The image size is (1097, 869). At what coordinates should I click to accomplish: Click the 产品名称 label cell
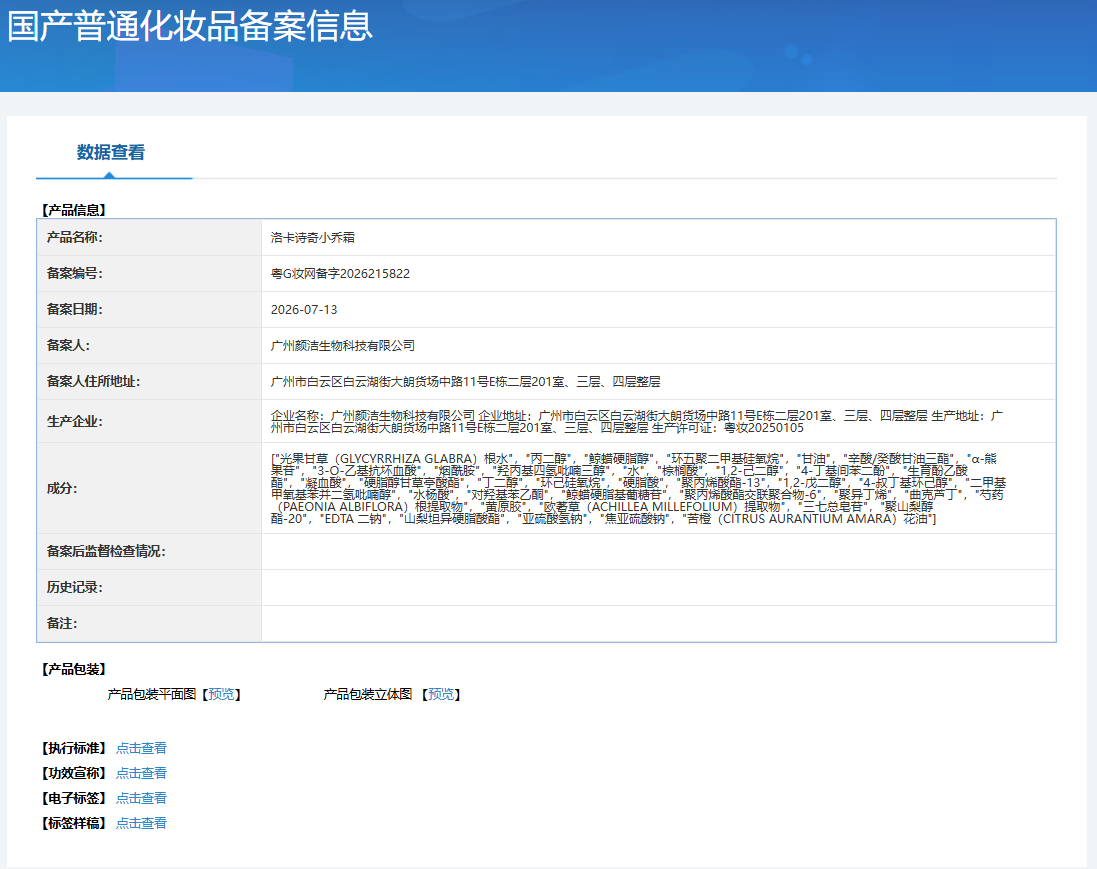[149, 237]
